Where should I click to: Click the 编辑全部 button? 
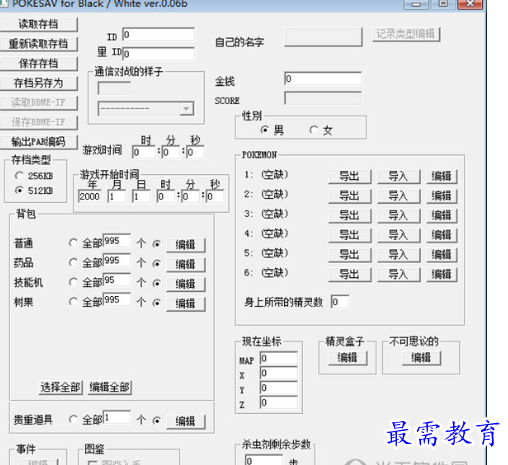click(x=110, y=387)
